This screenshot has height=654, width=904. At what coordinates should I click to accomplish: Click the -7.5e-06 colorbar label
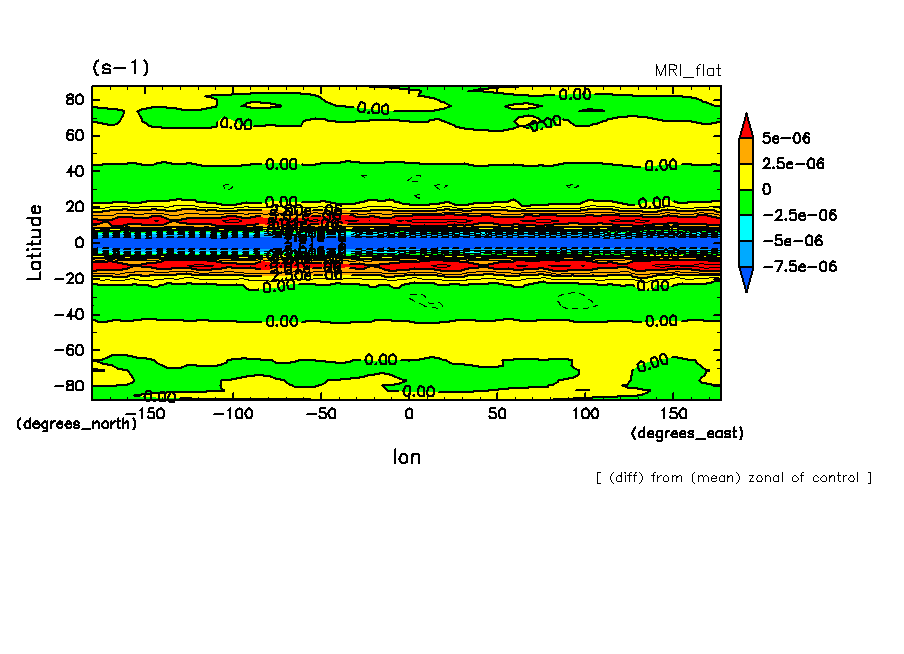point(799,266)
